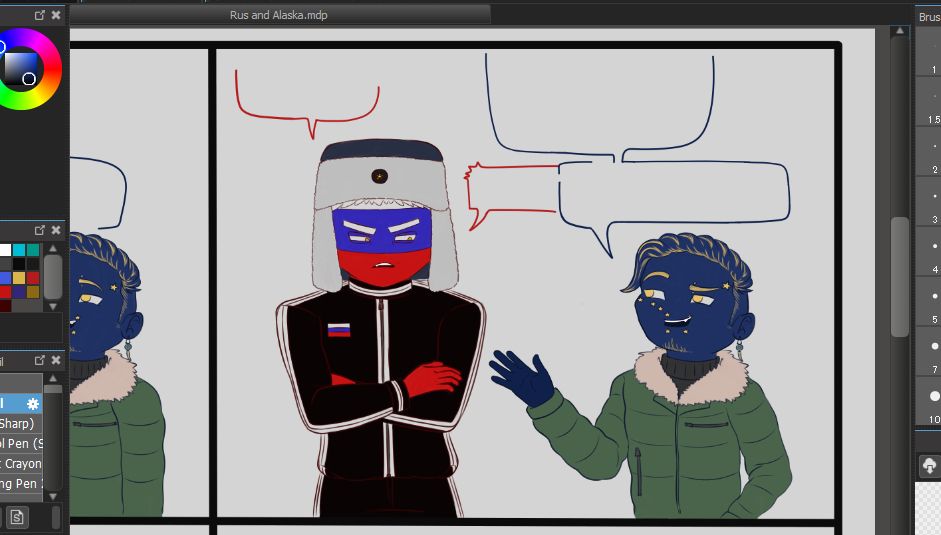Click the cloud download brush icon
This screenshot has height=535, width=941.
point(929,466)
